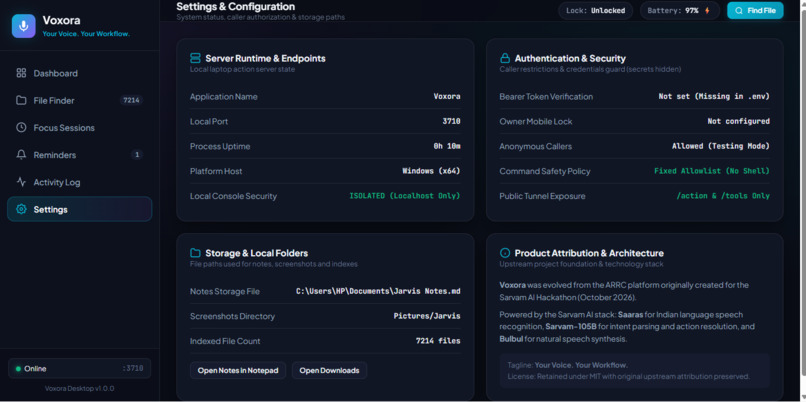This screenshot has width=806, height=402.
Task: Click the info icon beside Product Attribution
Action: [505, 253]
